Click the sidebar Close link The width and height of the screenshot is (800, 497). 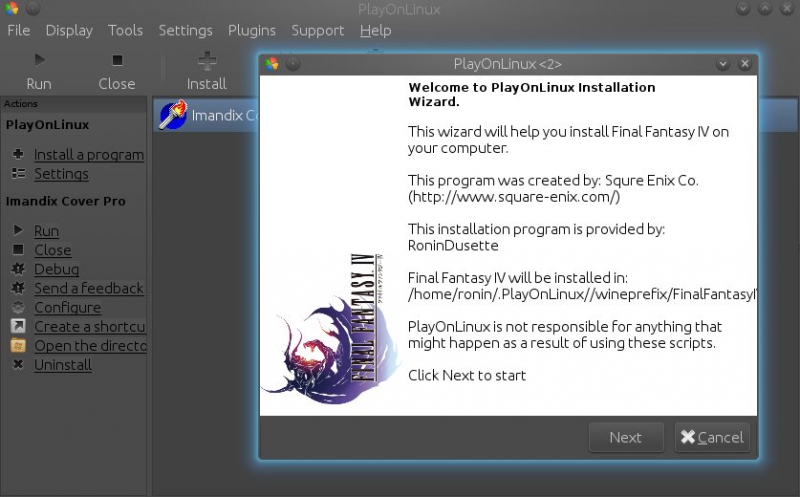click(53, 250)
